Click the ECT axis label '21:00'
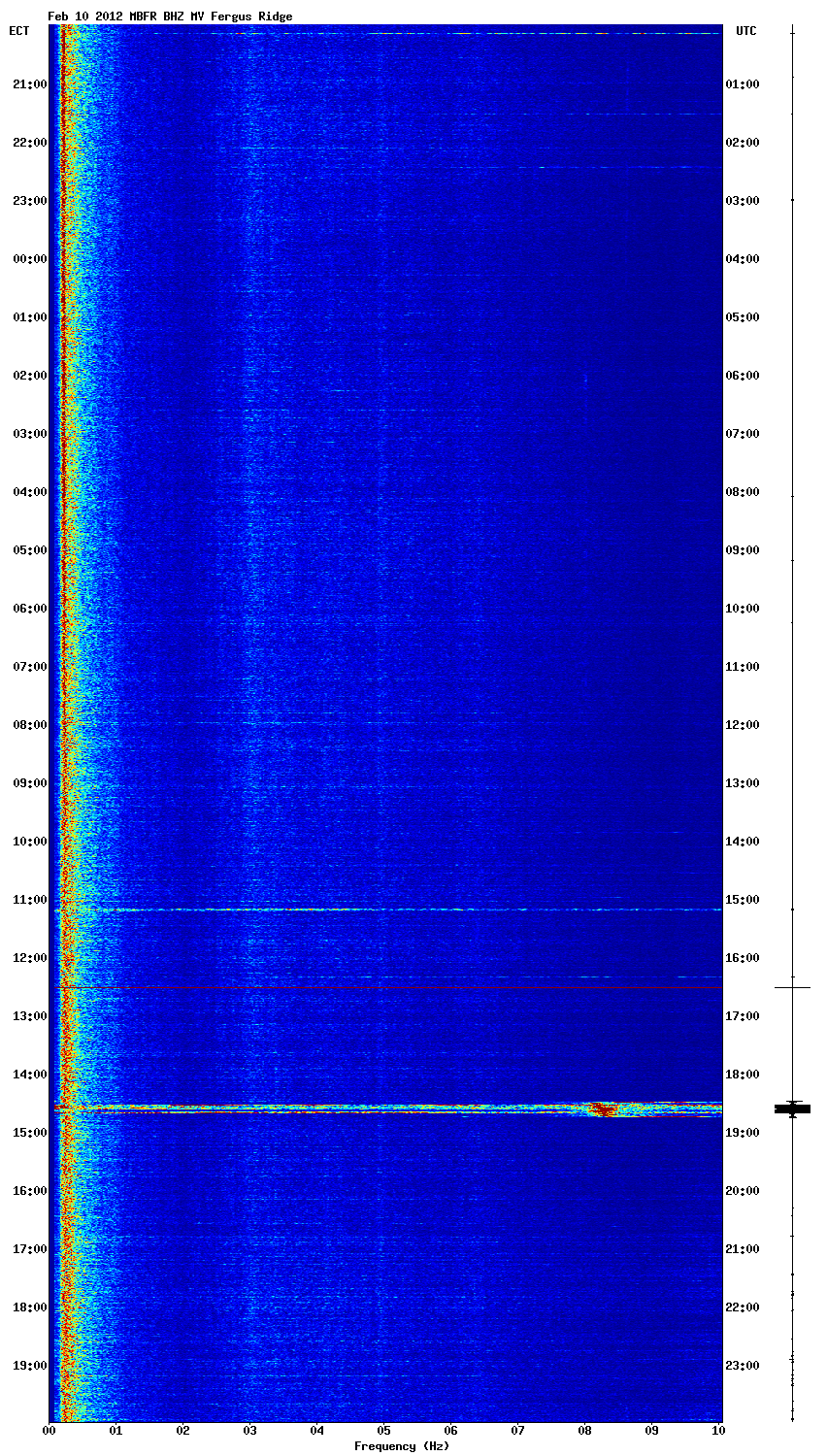Screen dimensions: 827x1456 pos(29,84)
